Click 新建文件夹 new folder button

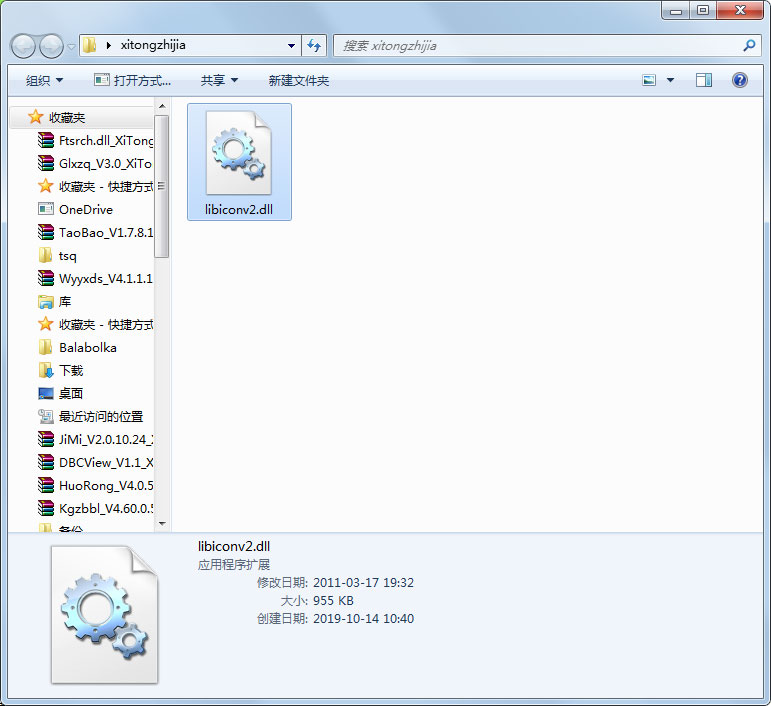[298, 80]
